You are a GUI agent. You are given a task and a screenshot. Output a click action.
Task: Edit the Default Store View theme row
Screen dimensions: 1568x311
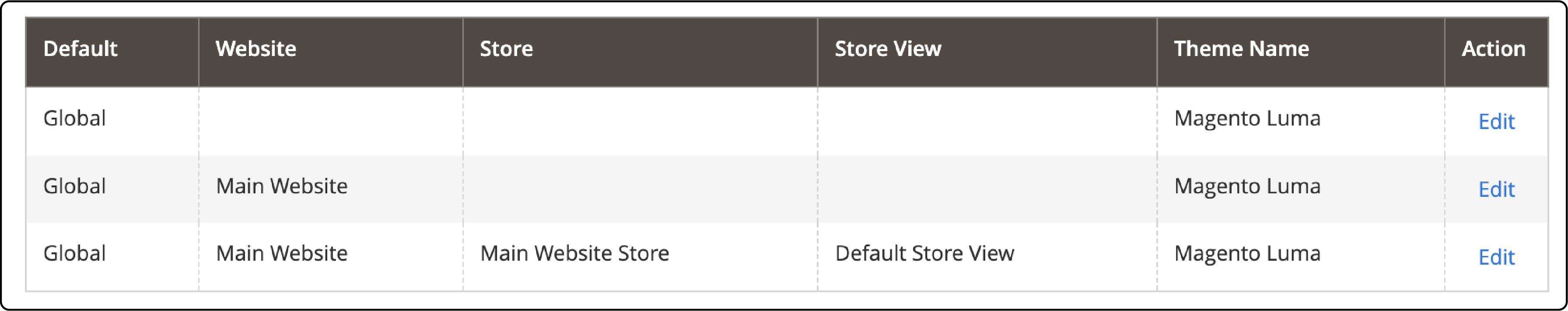pos(1496,257)
